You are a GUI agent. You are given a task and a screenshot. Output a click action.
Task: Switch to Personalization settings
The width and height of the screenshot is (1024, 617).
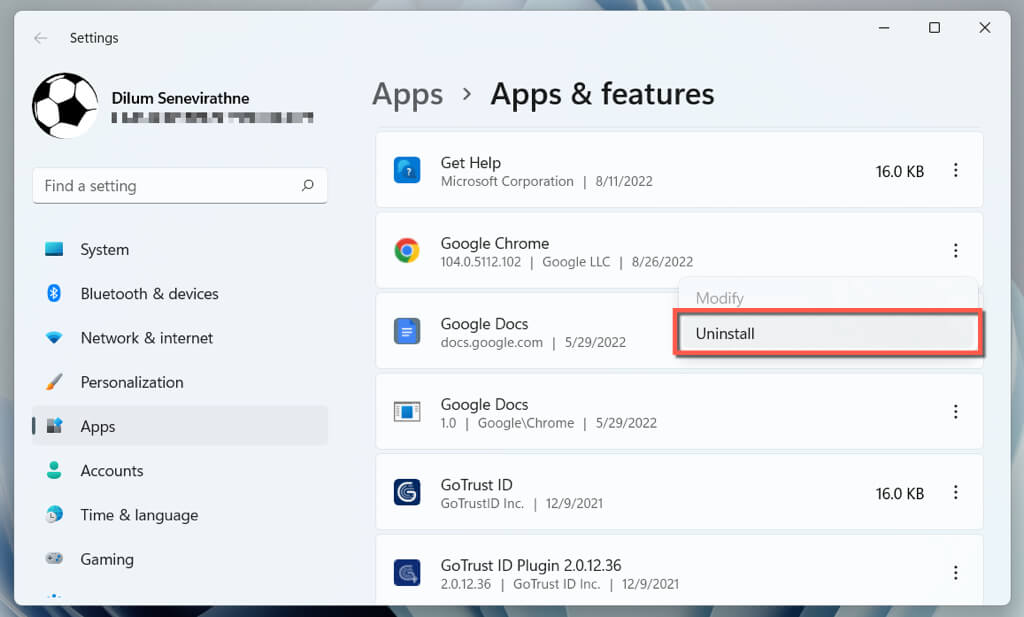click(x=180, y=382)
